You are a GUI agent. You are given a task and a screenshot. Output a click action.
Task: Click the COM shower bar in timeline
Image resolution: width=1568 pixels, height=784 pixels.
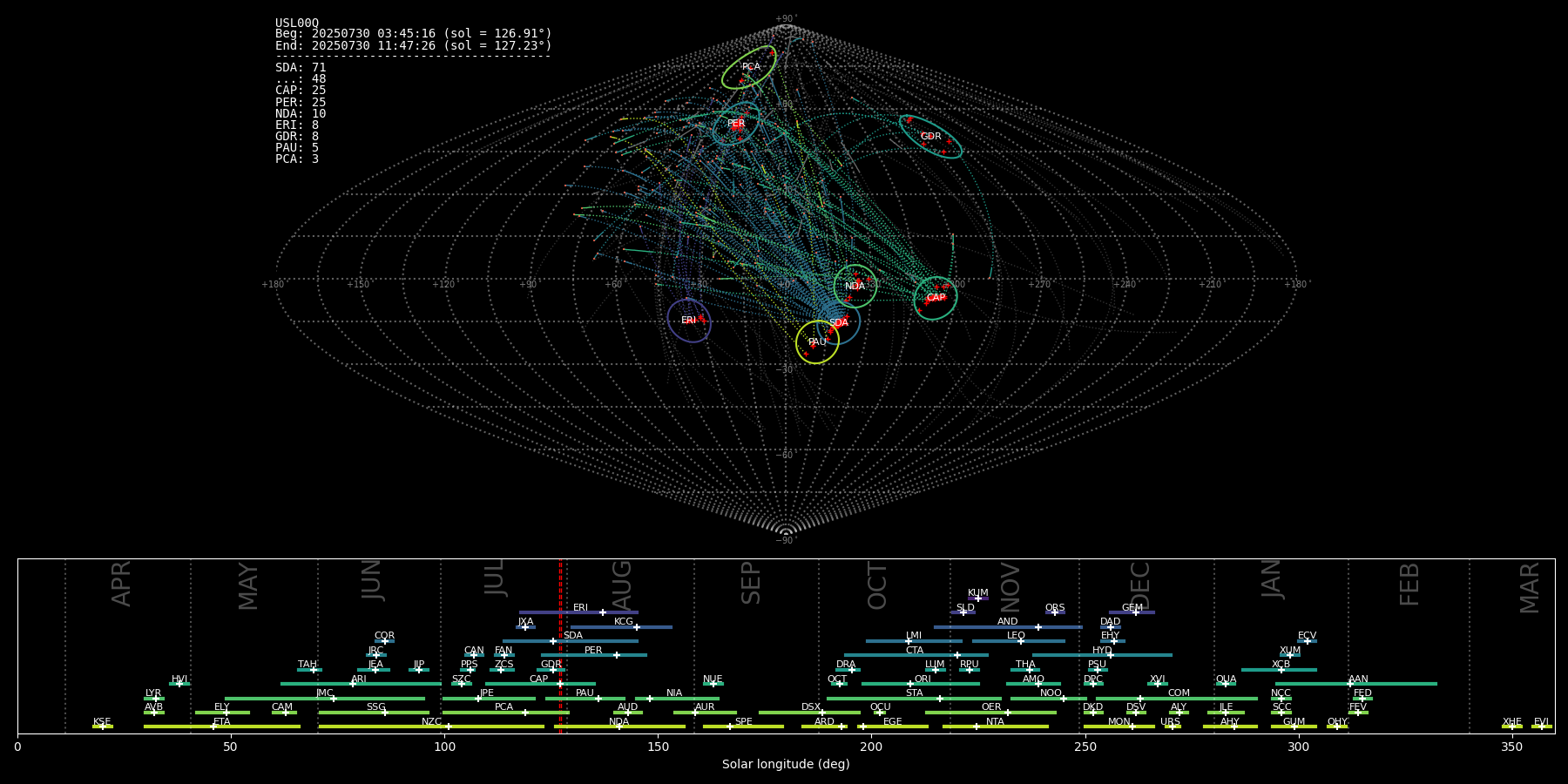pyautogui.click(x=1177, y=699)
